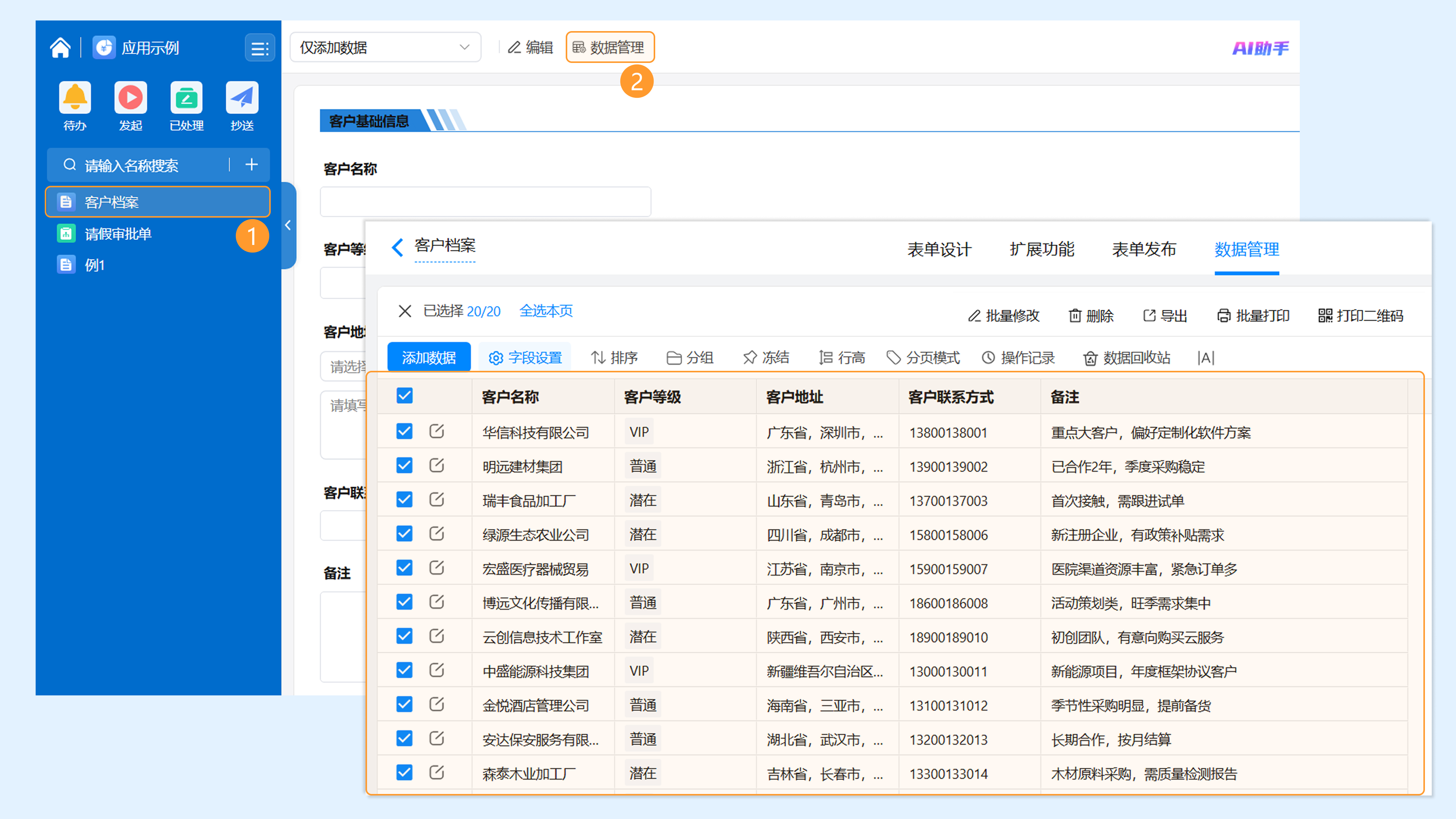
Task: Uncheck the 宏盛医疗器械贸易 row checkbox
Action: coord(405,568)
